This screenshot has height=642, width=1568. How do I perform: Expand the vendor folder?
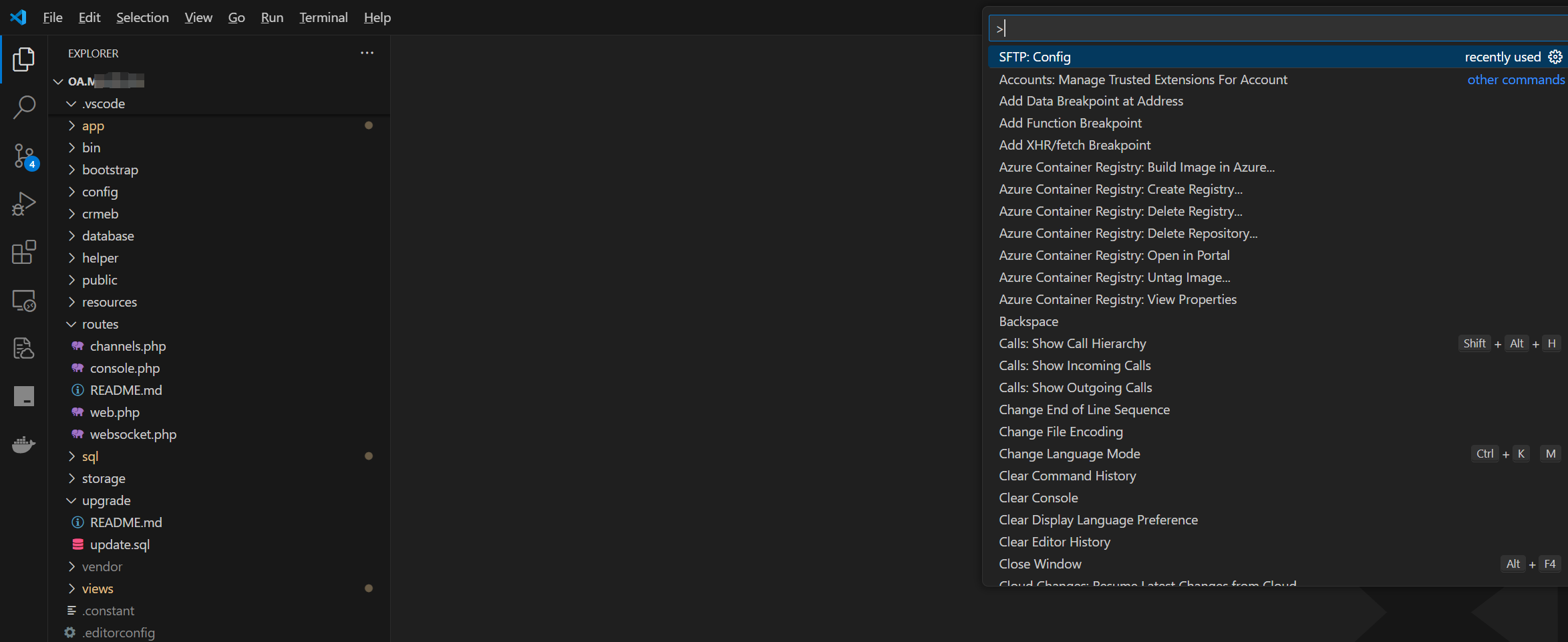219,567
